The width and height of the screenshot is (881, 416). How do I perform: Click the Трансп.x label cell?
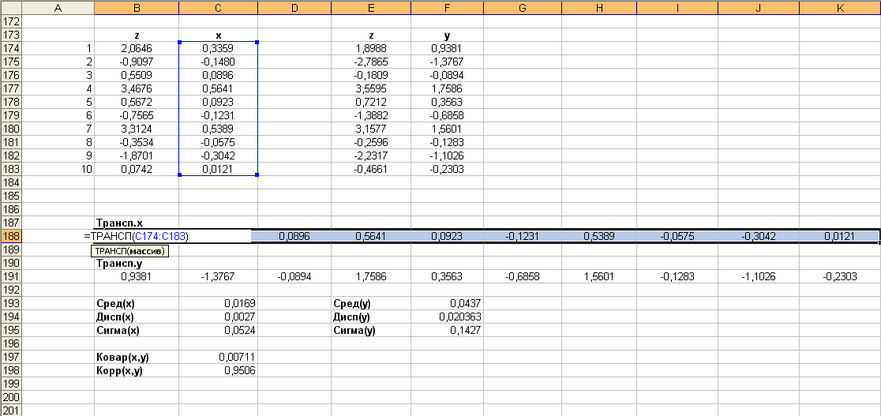[137, 223]
